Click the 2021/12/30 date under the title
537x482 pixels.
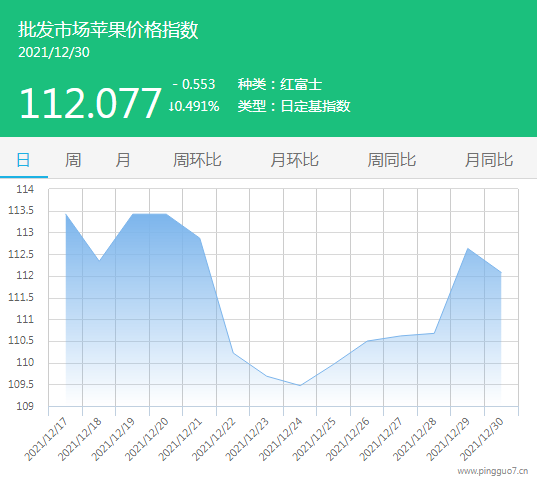(x=54, y=52)
